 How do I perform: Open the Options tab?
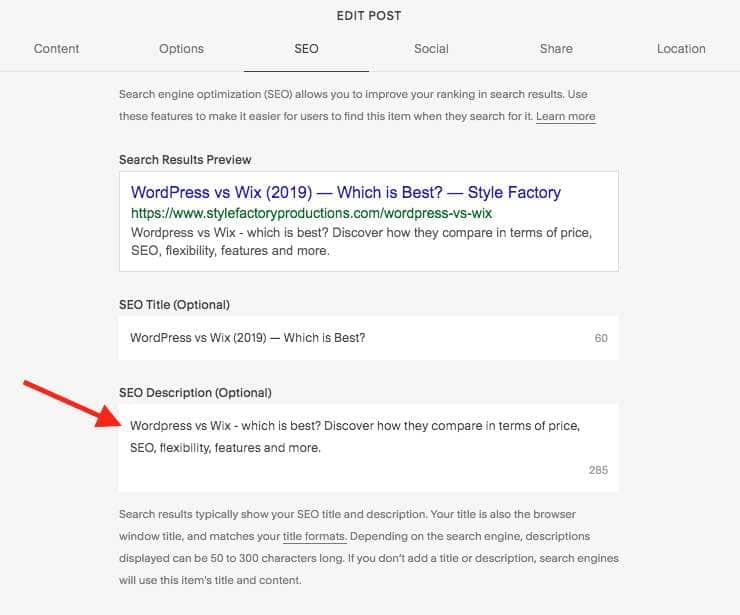[x=181, y=49]
